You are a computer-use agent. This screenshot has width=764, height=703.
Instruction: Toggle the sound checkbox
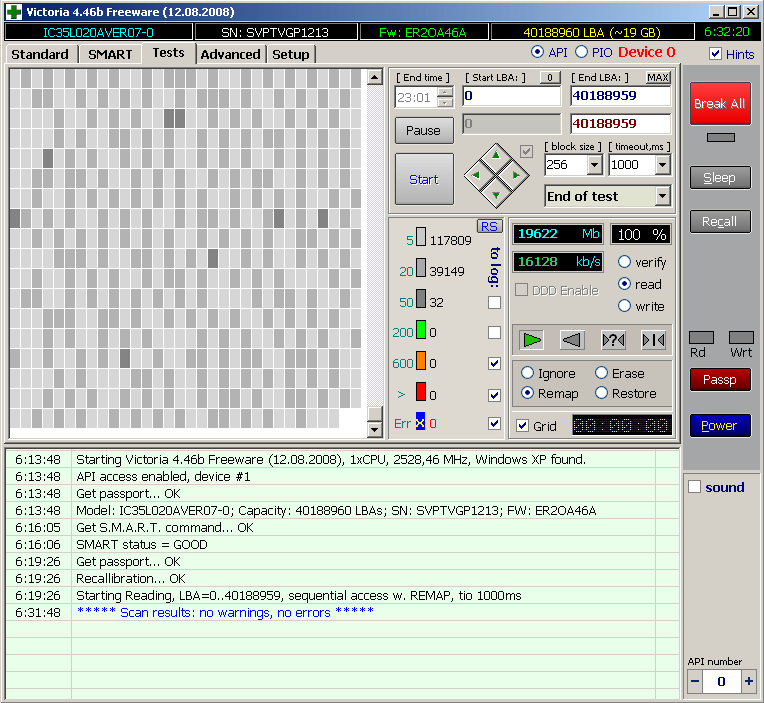[x=694, y=487]
